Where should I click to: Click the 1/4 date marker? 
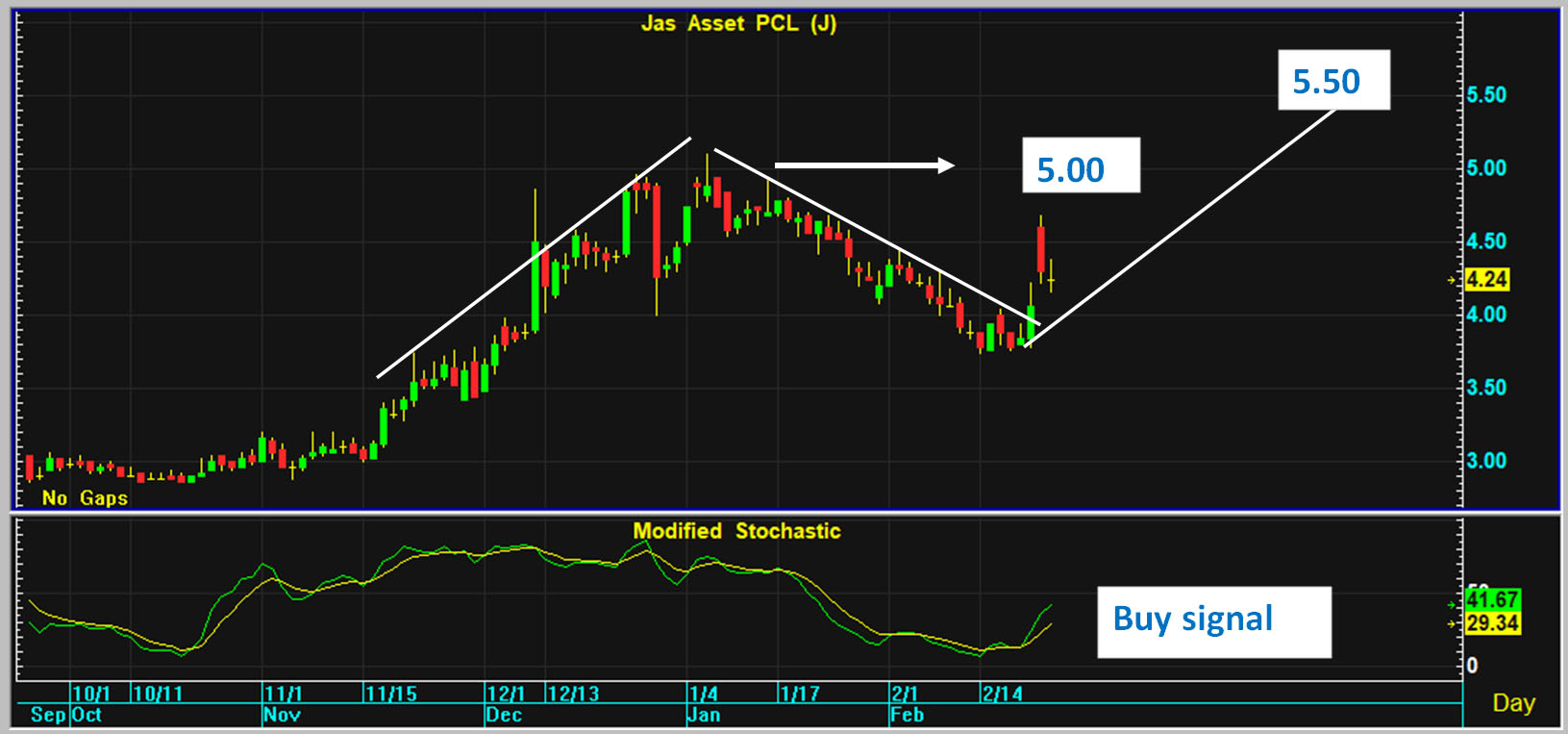click(704, 694)
